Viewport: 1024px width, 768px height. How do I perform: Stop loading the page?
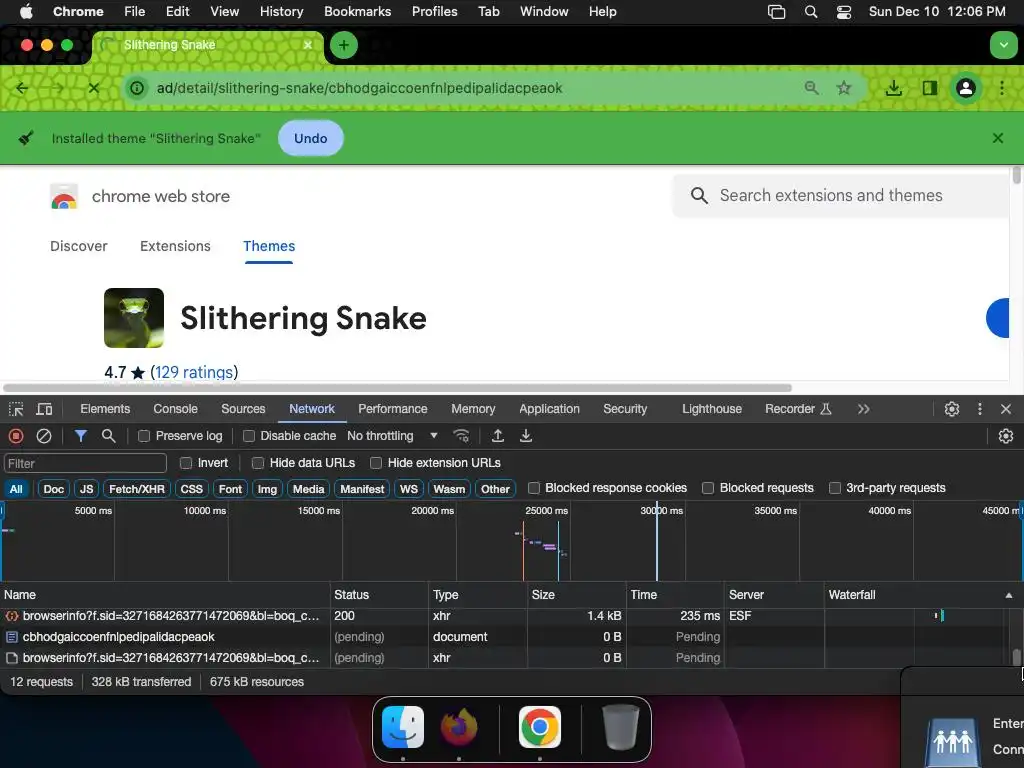[x=94, y=88]
